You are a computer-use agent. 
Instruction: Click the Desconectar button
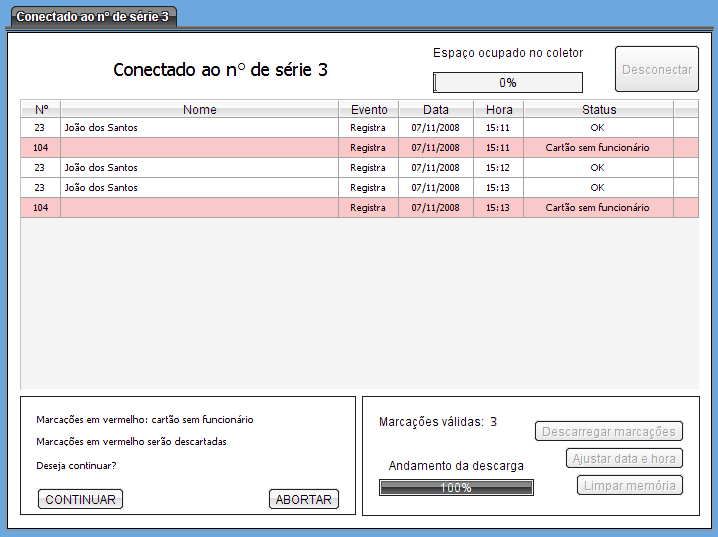656,70
